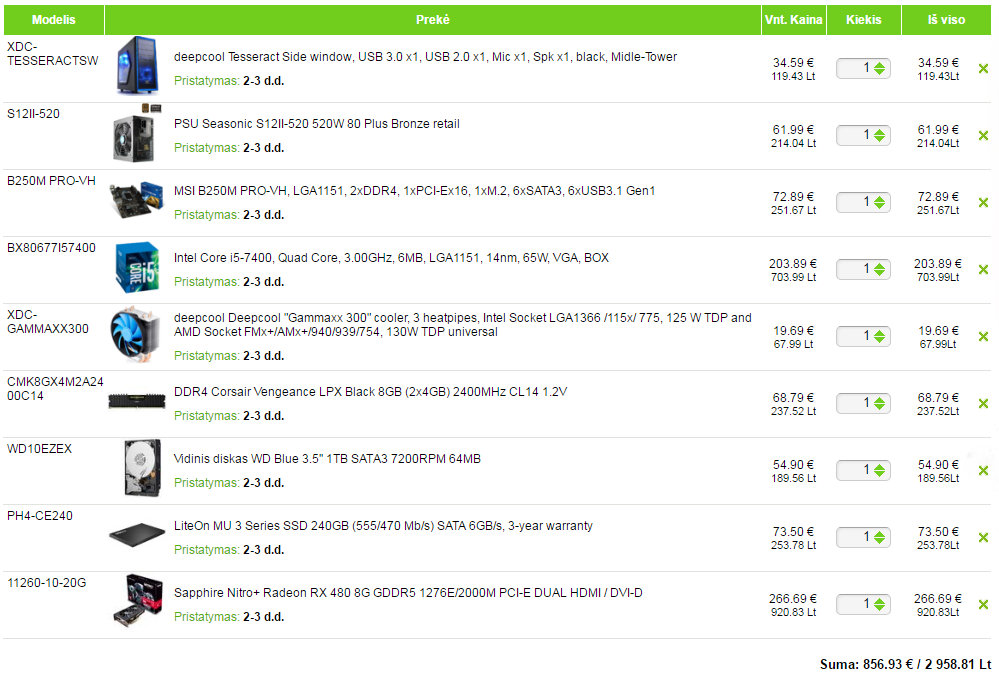This screenshot has height=681, width=999.
Task: Click row total 19.69 € for Gammaxx cooler
Action: click(x=938, y=331)
